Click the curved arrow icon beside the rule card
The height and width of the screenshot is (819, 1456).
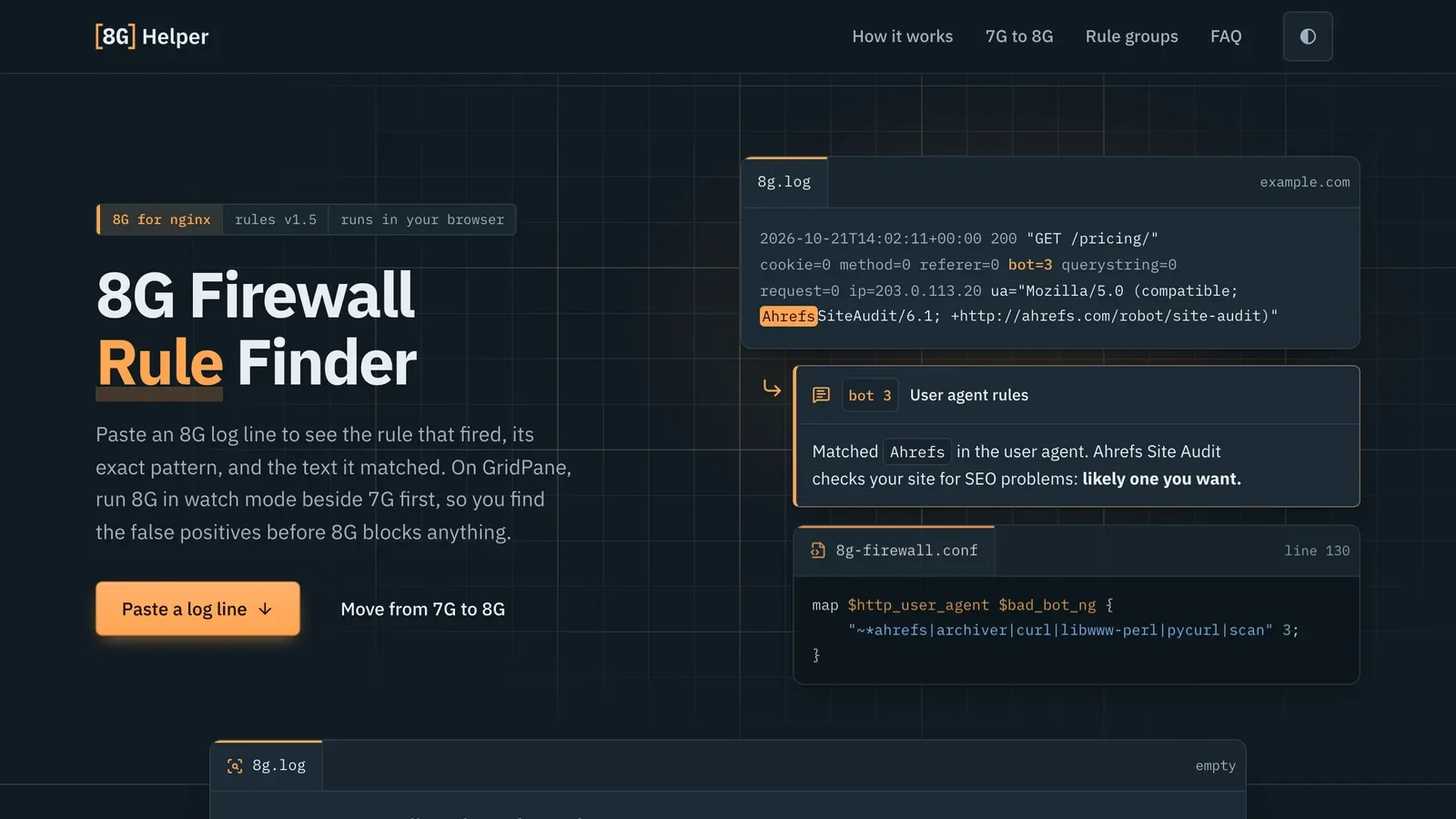(x=772, y=389)
